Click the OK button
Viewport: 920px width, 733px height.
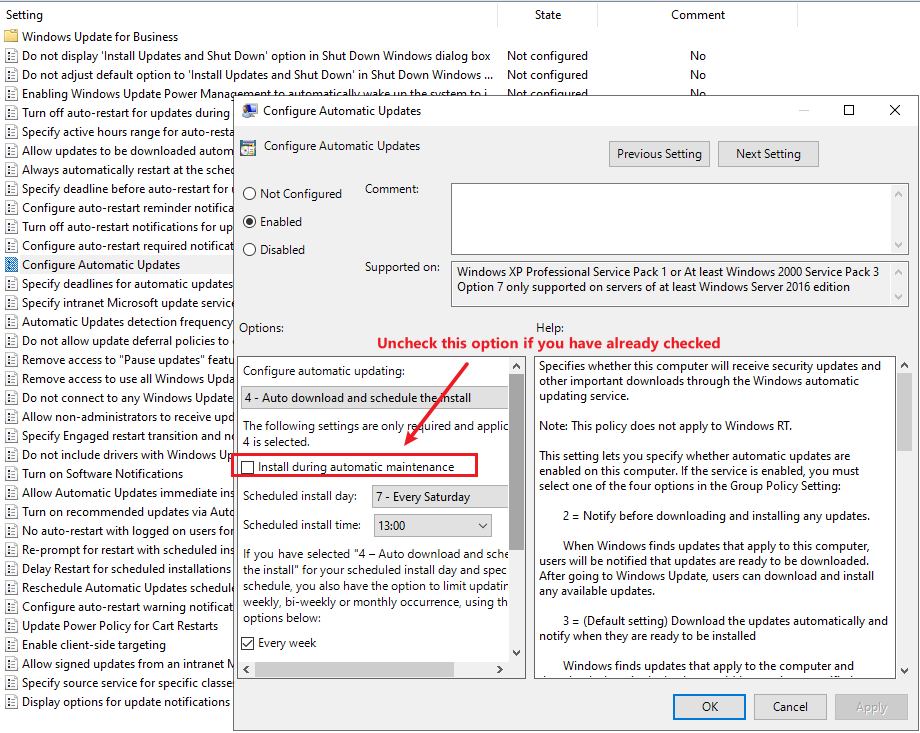point(708,706)
